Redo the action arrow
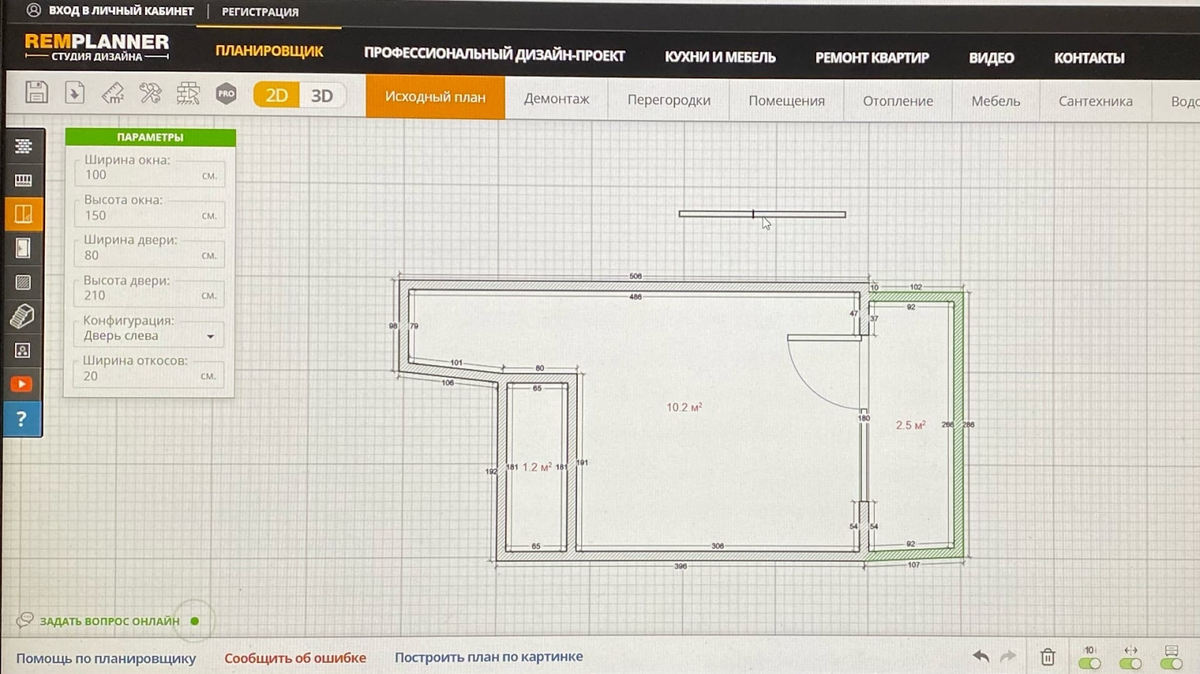 (1008, 657)
